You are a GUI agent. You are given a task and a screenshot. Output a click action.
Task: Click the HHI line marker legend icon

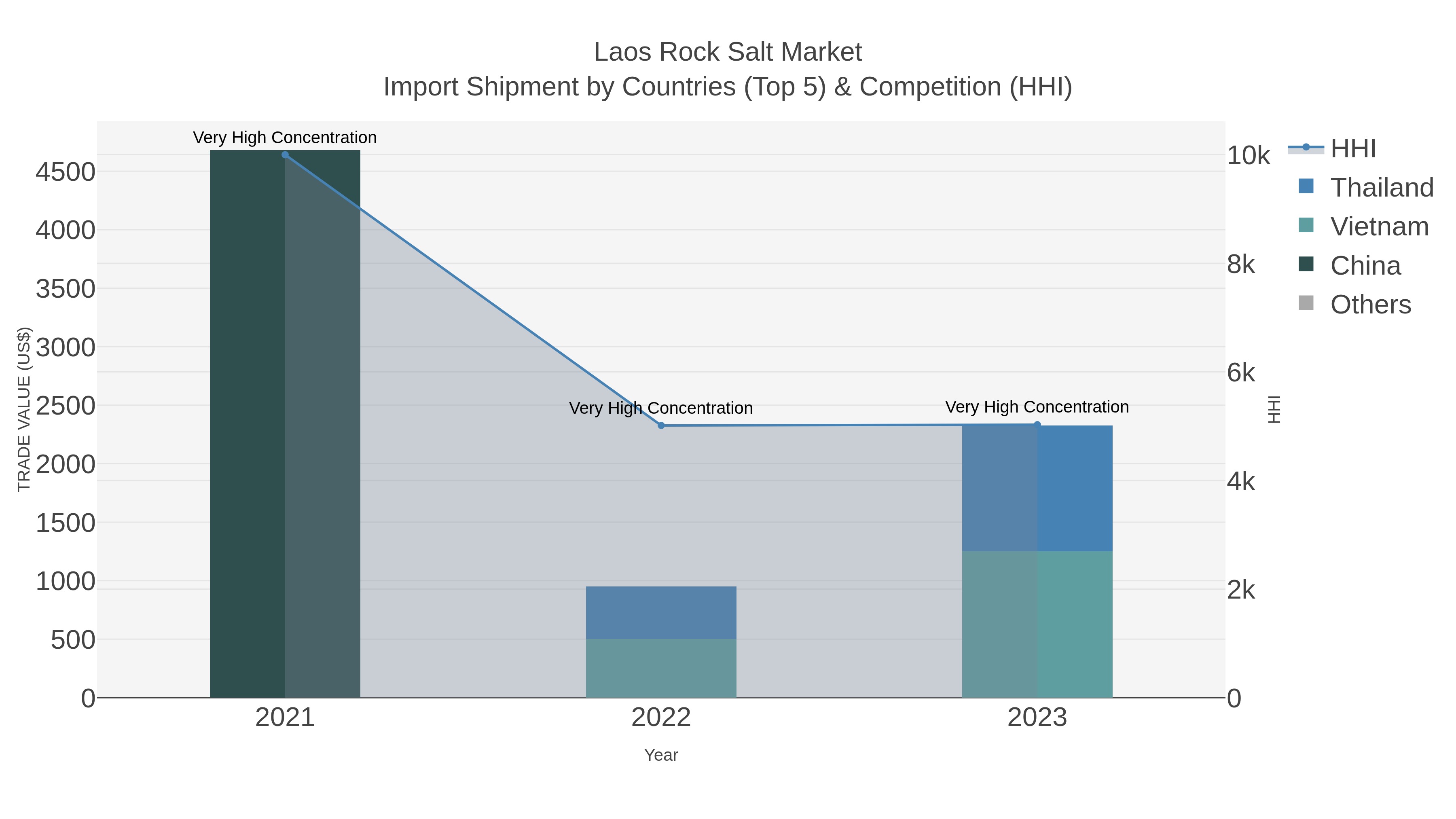coord(1306,148)
